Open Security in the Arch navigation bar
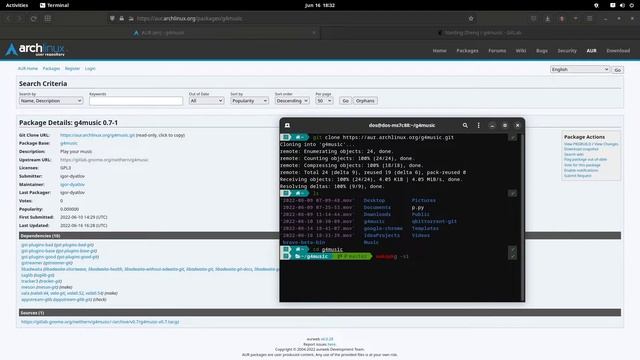Image resolution: width=640 pixels, height=360 pixels. (x=567, y=51)
